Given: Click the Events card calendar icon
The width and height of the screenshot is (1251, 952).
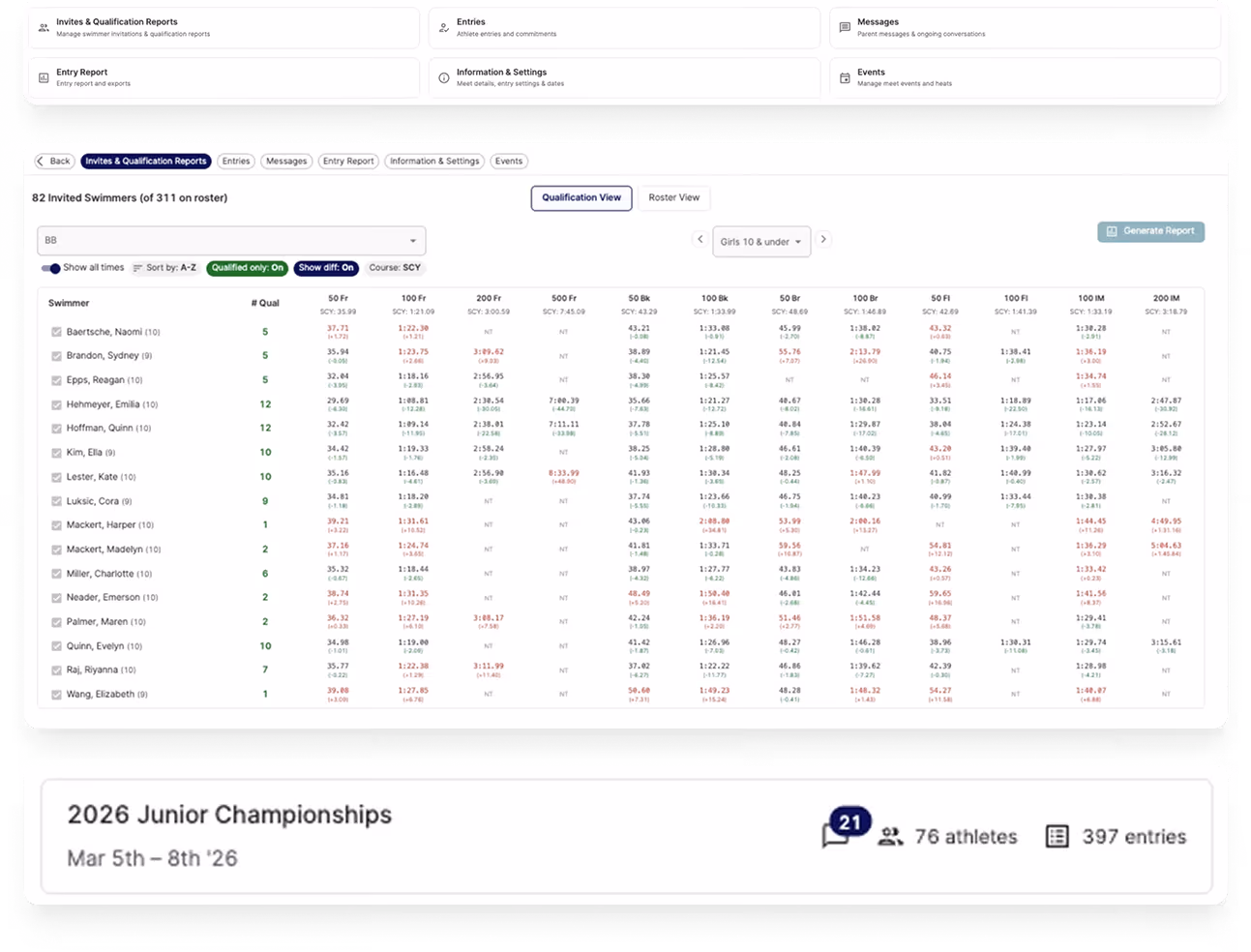Looking at the screenshot, I should pos(845,77).
